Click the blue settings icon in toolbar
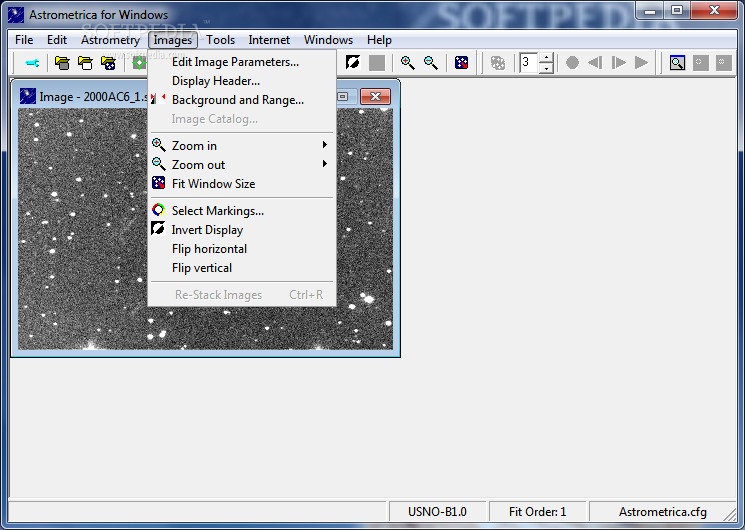745x530 pixels. [x=32, y=63]
